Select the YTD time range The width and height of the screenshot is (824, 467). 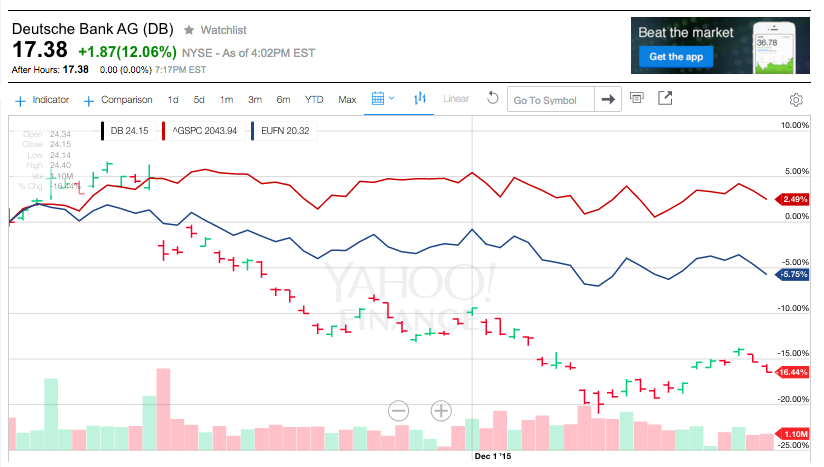pos(314,100)
